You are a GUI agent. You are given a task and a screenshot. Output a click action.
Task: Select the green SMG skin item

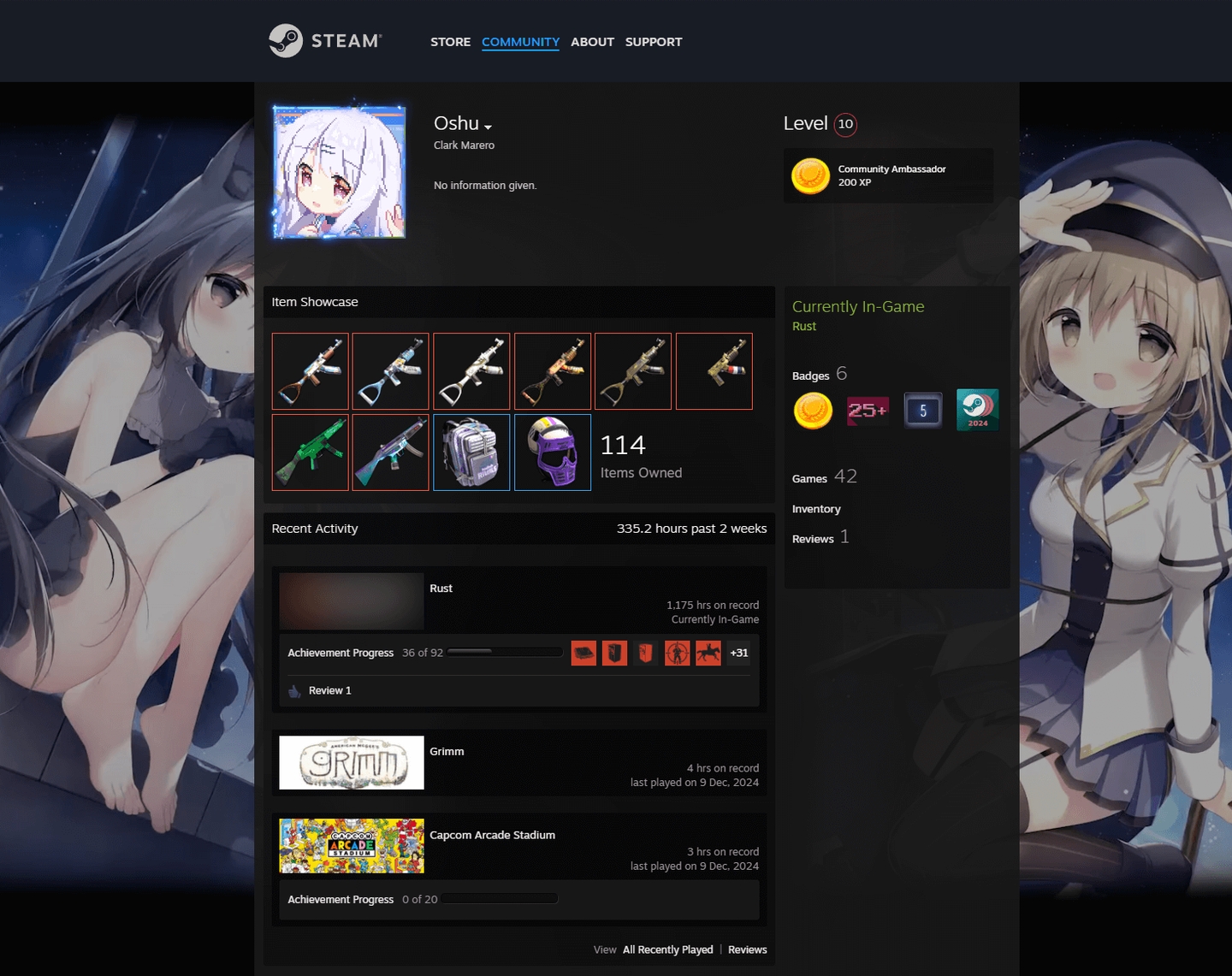(311, 453)
